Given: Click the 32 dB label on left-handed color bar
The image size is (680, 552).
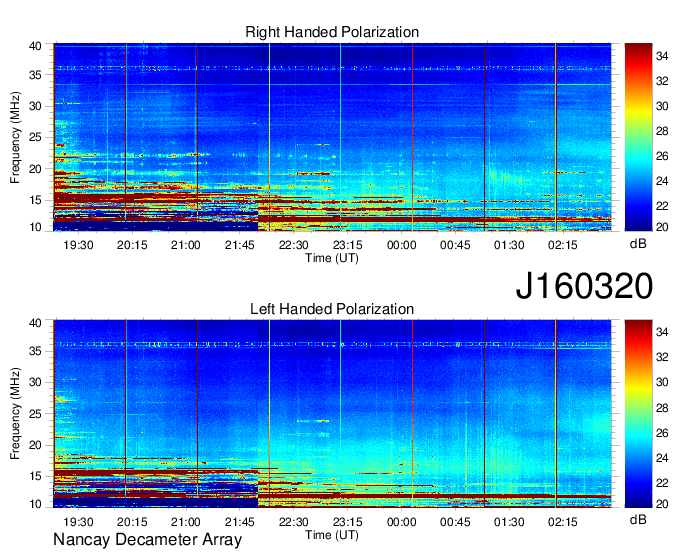Looking at the screenshot, I should pos(662,357).
